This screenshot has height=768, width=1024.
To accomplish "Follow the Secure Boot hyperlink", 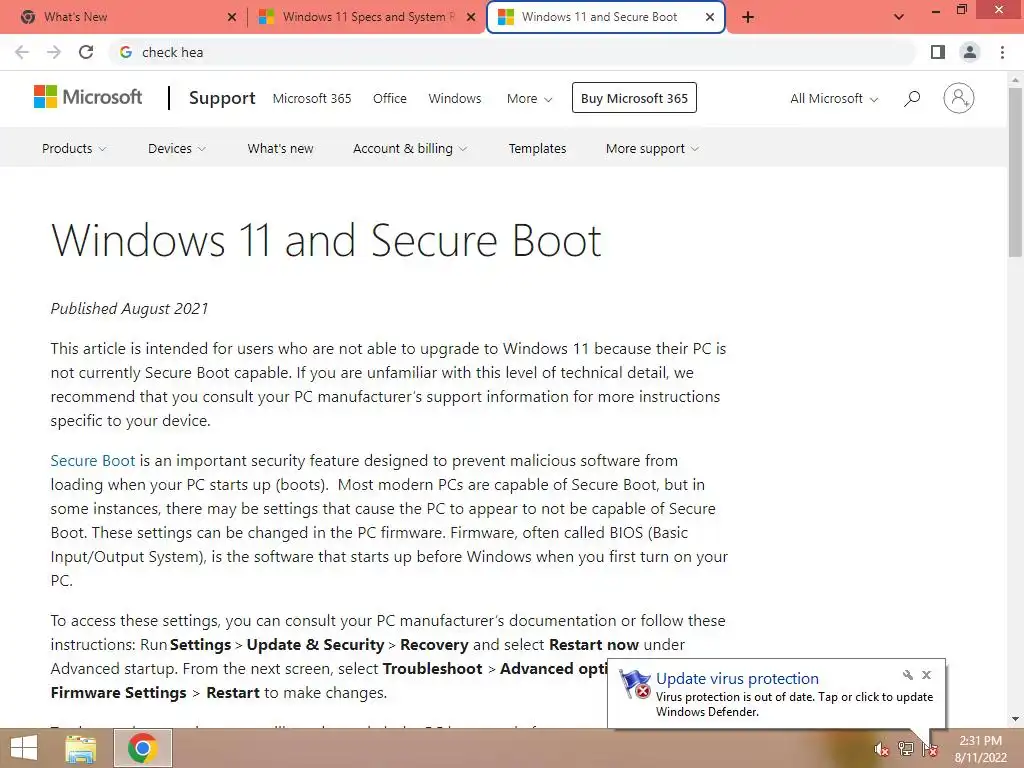I will tap(93, 461).
